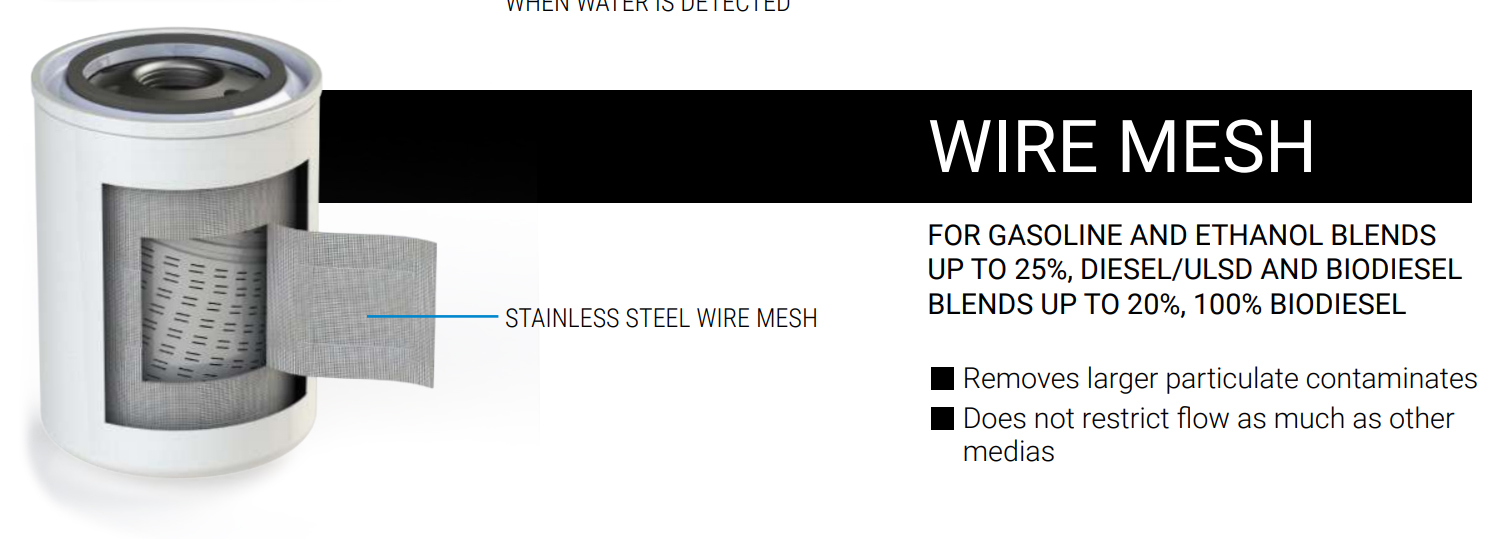Screen dimensions: 1502x539
Task: Click the WIRE MESH heading text
Action: point(1122,147)
